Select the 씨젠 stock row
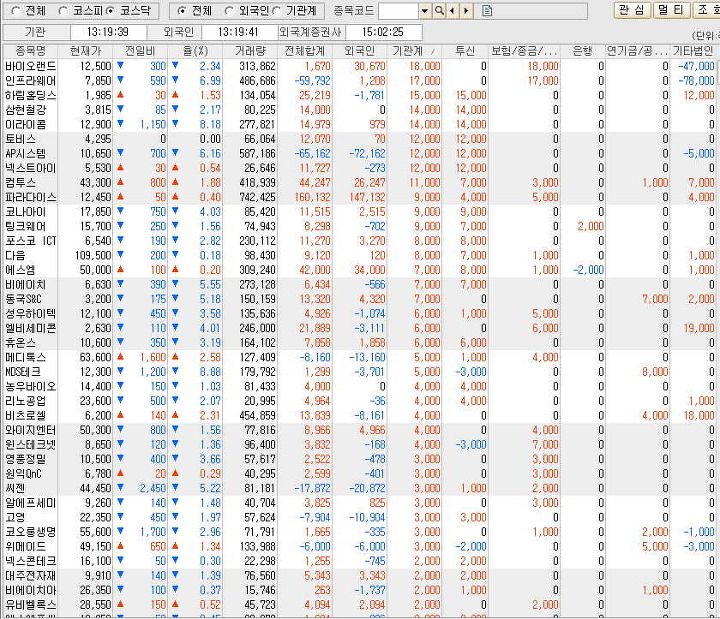The width and height of the screenshot is (720, 619). 360,488
